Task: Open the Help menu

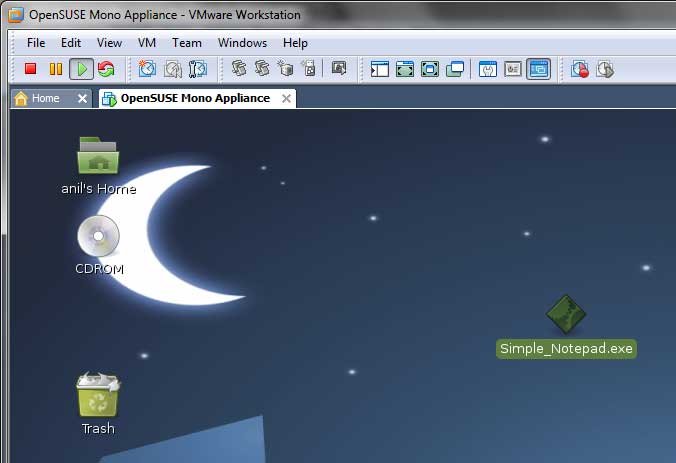Action: tap(295, 43)
